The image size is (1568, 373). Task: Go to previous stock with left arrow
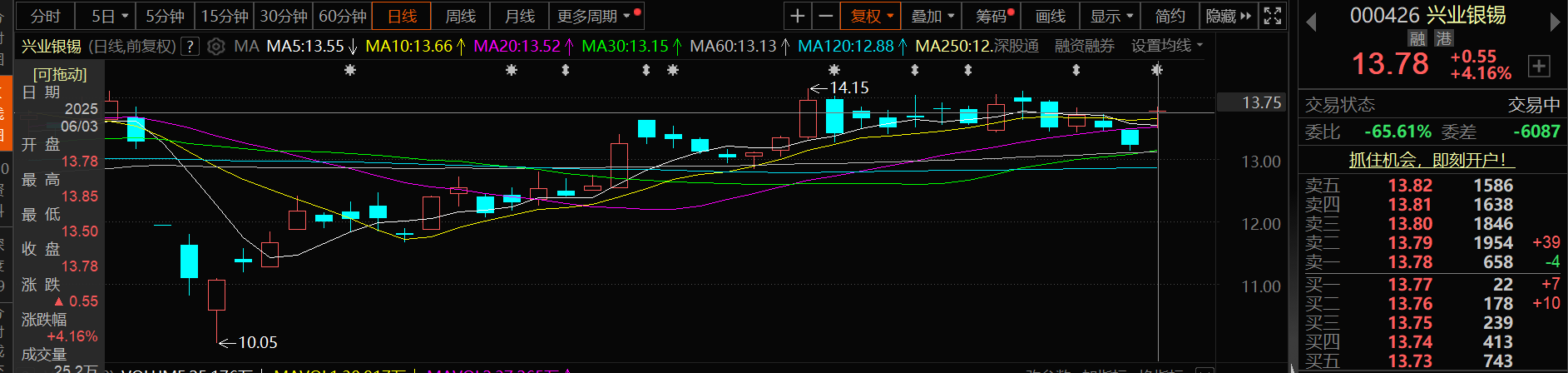(x=1311, y=22)
